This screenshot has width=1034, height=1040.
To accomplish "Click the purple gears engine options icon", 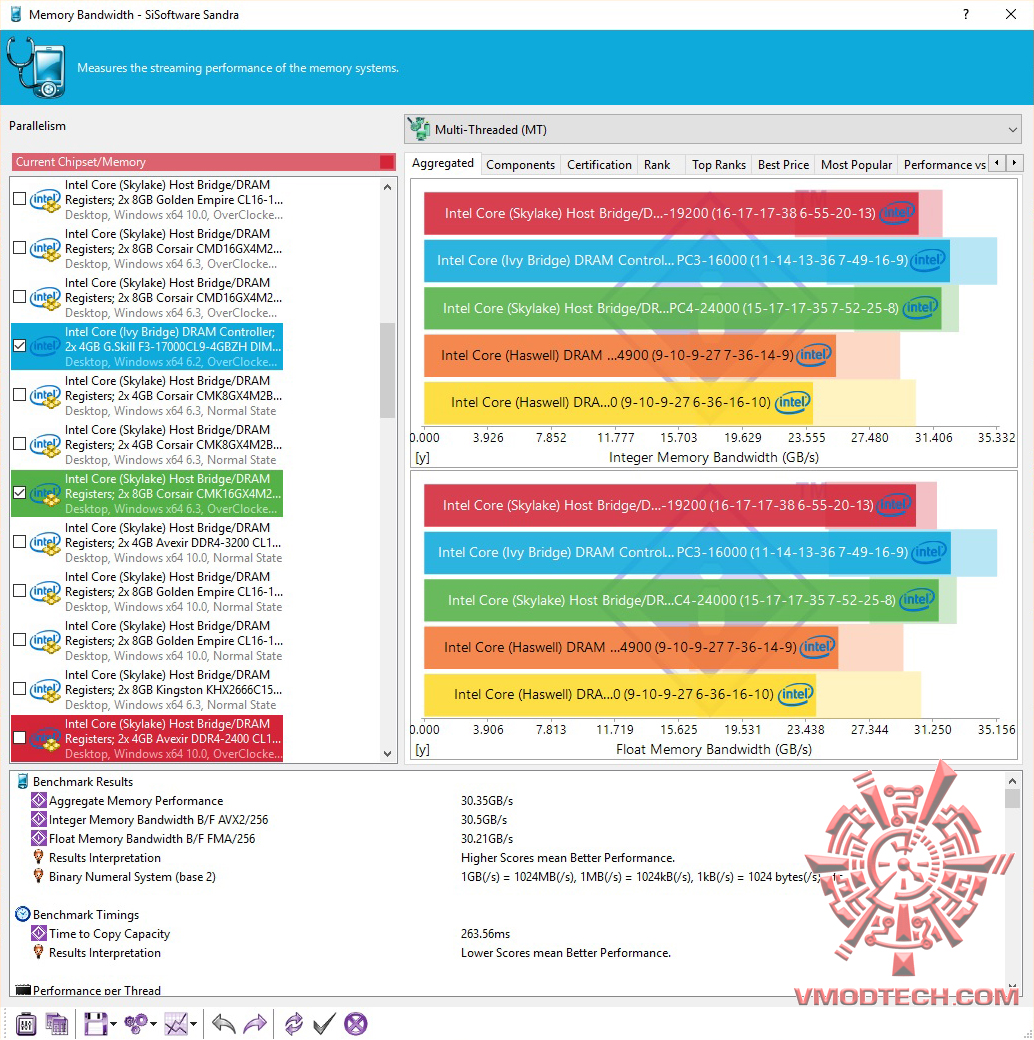I will pos(136,1024).
